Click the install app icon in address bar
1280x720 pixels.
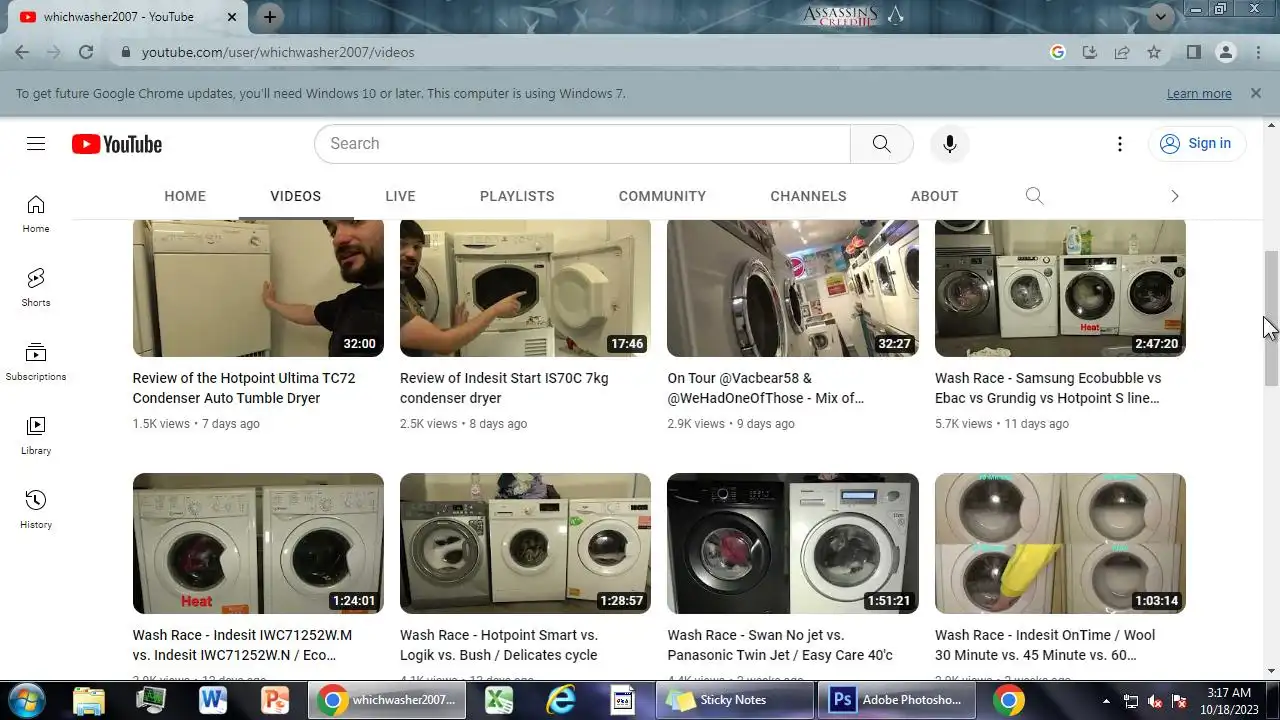(x=1090, y=52)
